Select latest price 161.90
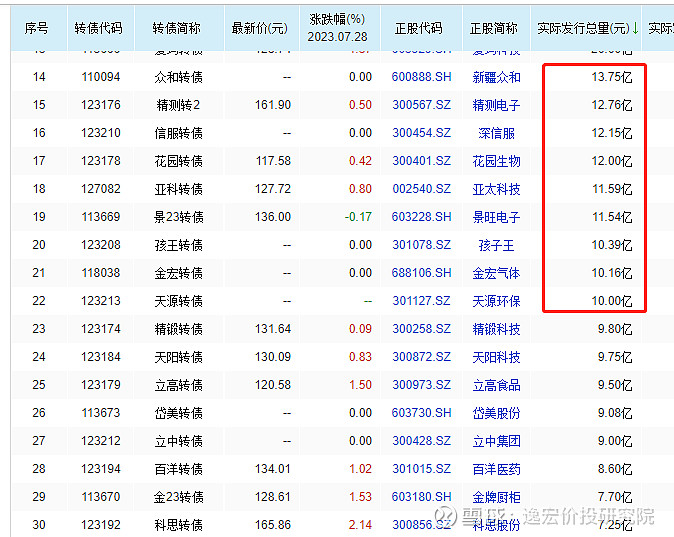This screenshot has width=674, height=537. (273, 105)
